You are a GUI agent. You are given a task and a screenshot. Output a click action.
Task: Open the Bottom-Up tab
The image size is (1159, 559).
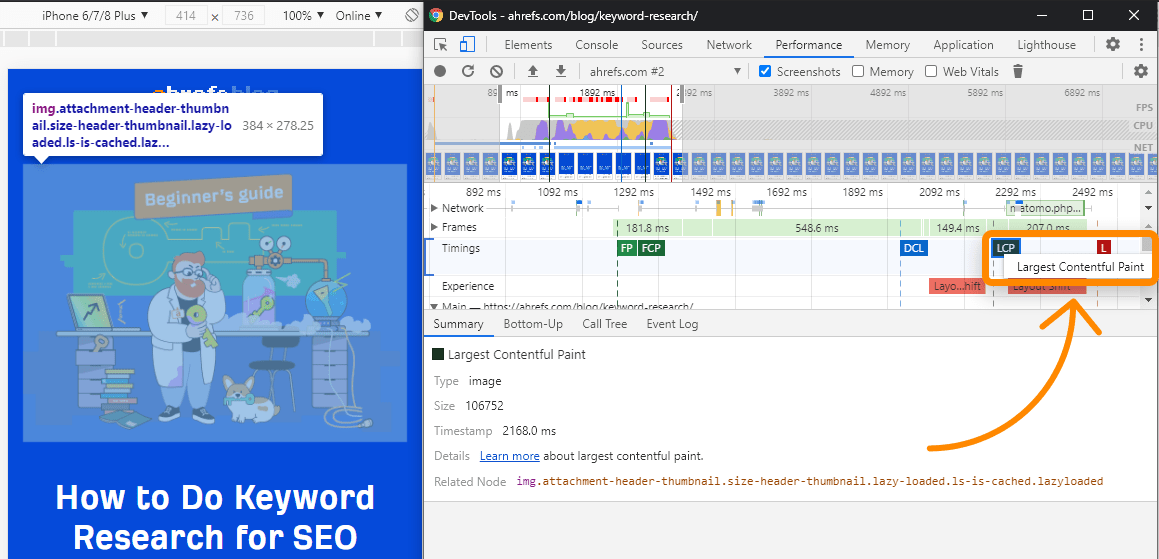click(x=533, y=324)
